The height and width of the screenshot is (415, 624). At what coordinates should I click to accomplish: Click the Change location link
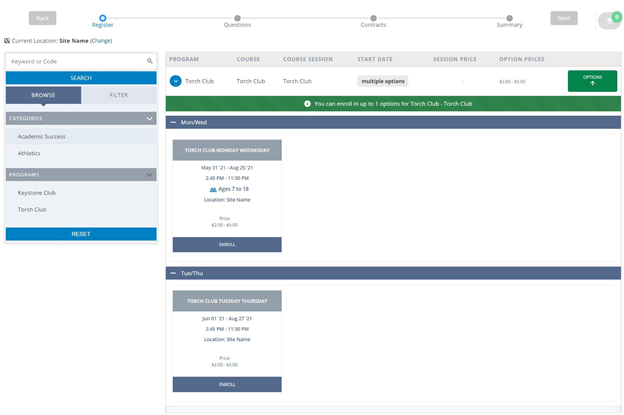101,41
